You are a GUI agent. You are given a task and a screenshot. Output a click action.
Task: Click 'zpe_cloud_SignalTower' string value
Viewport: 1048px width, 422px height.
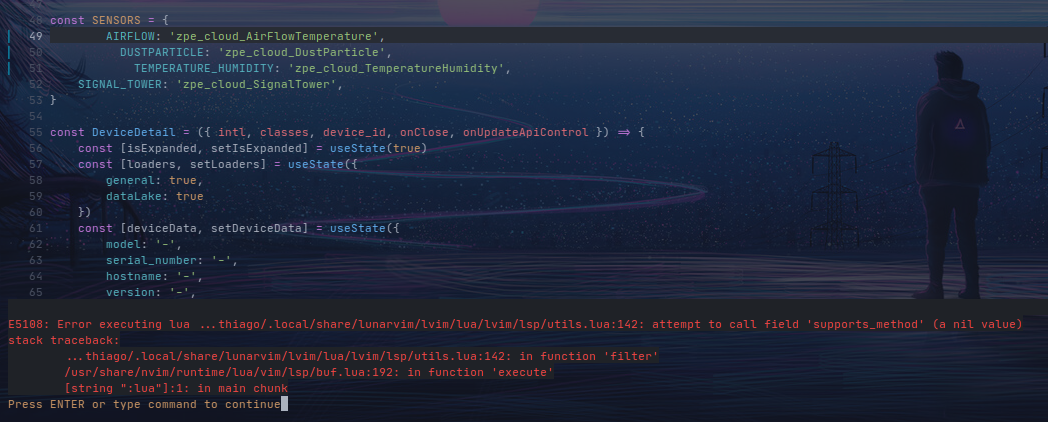(256, 84)
